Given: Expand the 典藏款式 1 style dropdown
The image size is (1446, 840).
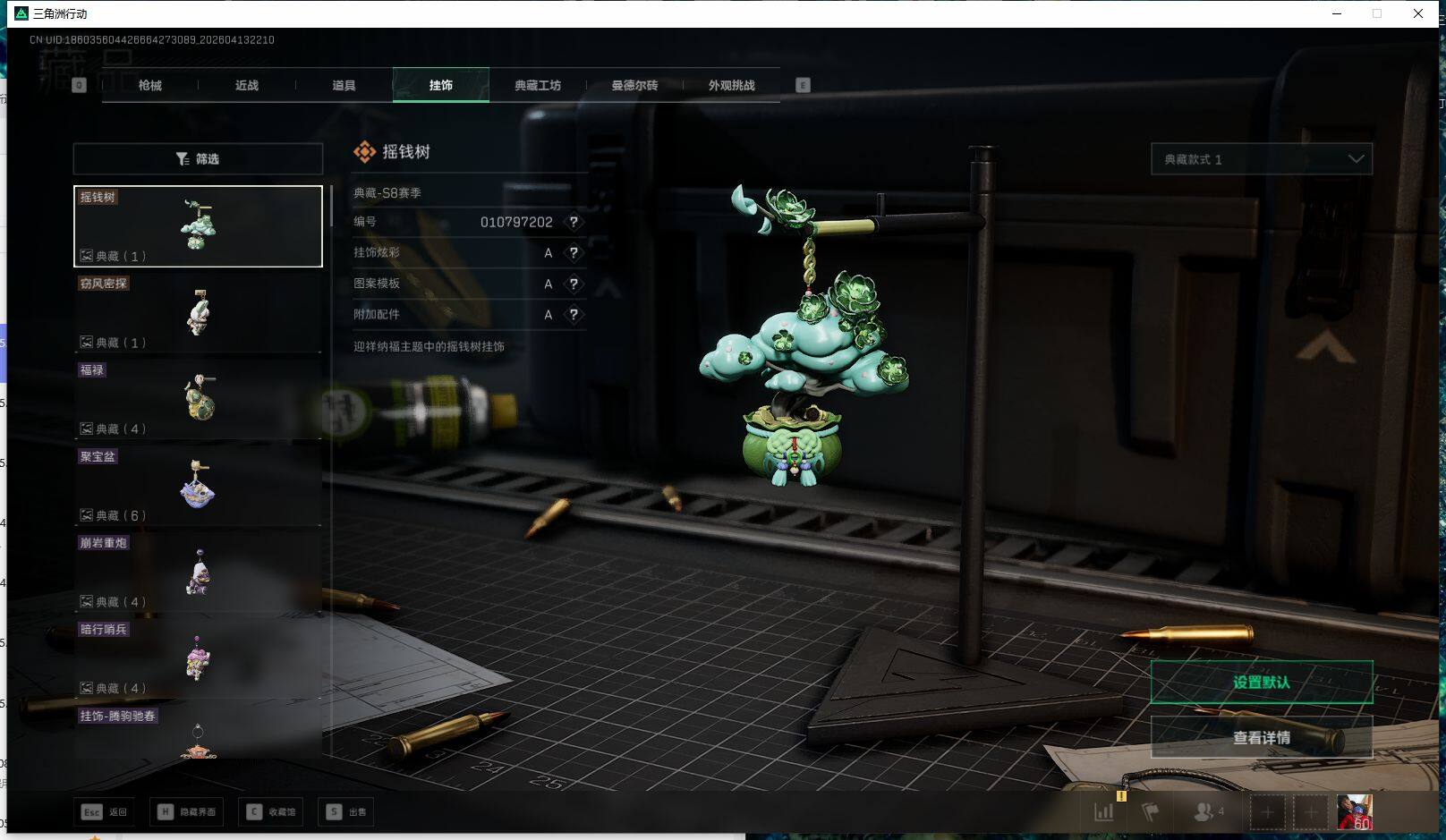Looking at the screenshot, I should click(1261, 159).
